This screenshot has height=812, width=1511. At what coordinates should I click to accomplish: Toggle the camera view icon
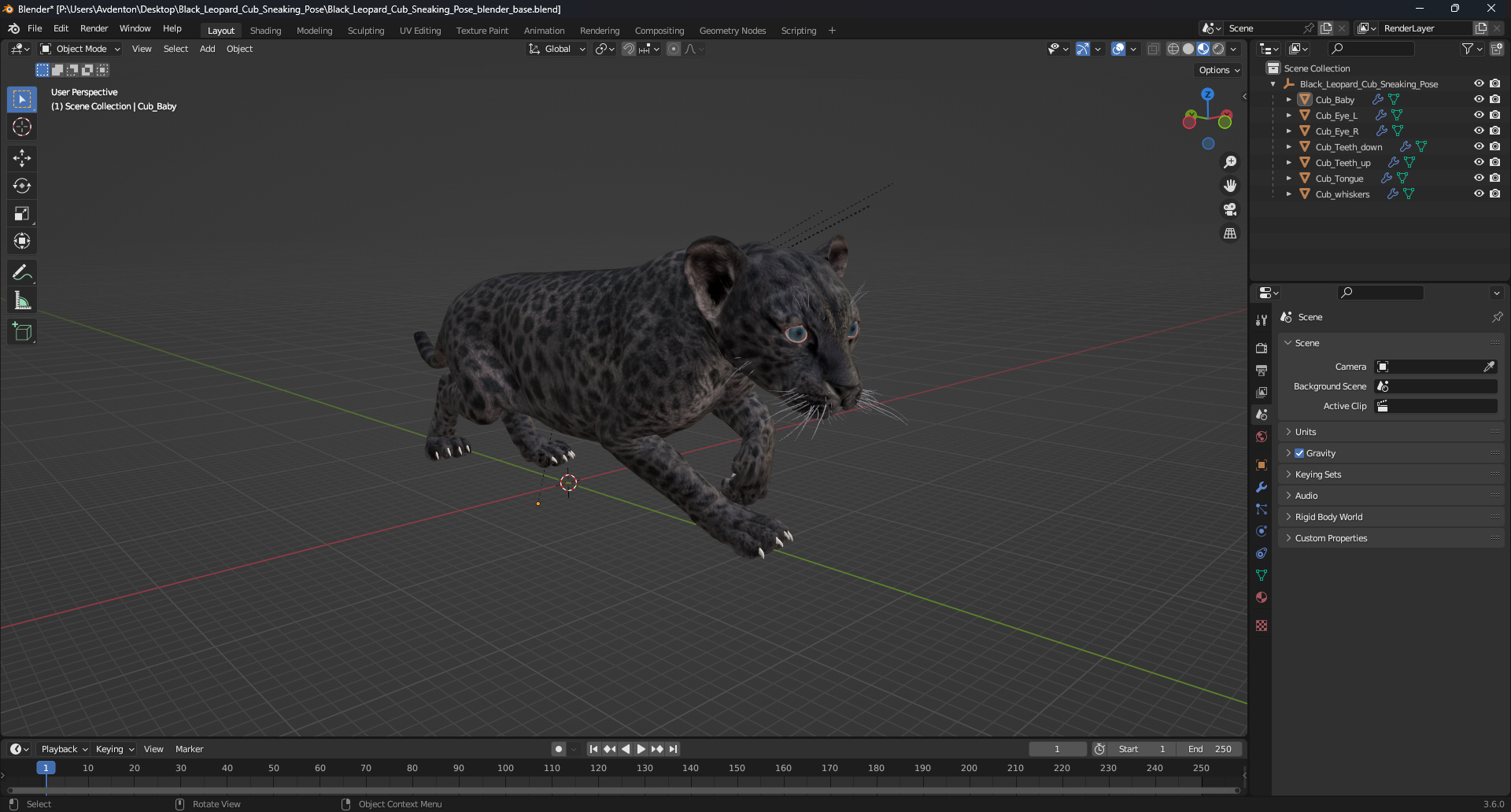coord(1229,209)
